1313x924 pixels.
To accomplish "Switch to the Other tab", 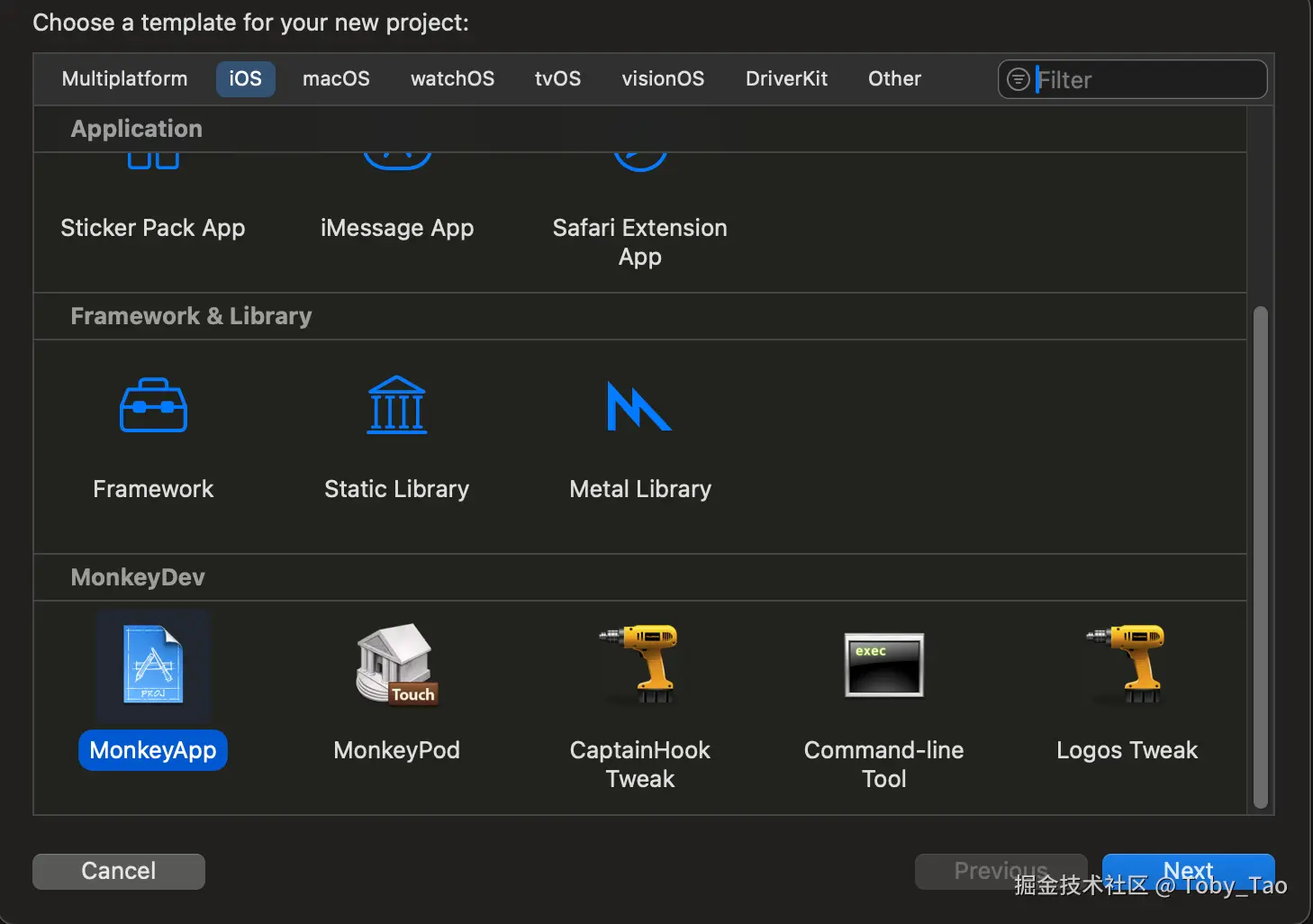I will (x=895, y=79).
